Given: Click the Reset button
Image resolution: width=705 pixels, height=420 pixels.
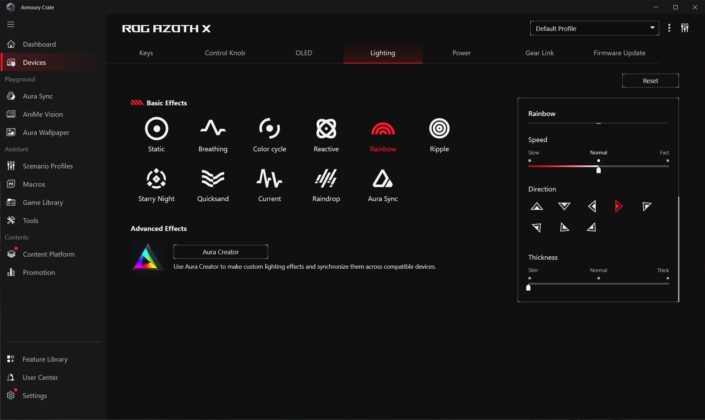Looking at the screenshot, I should (x=650, y=81).
